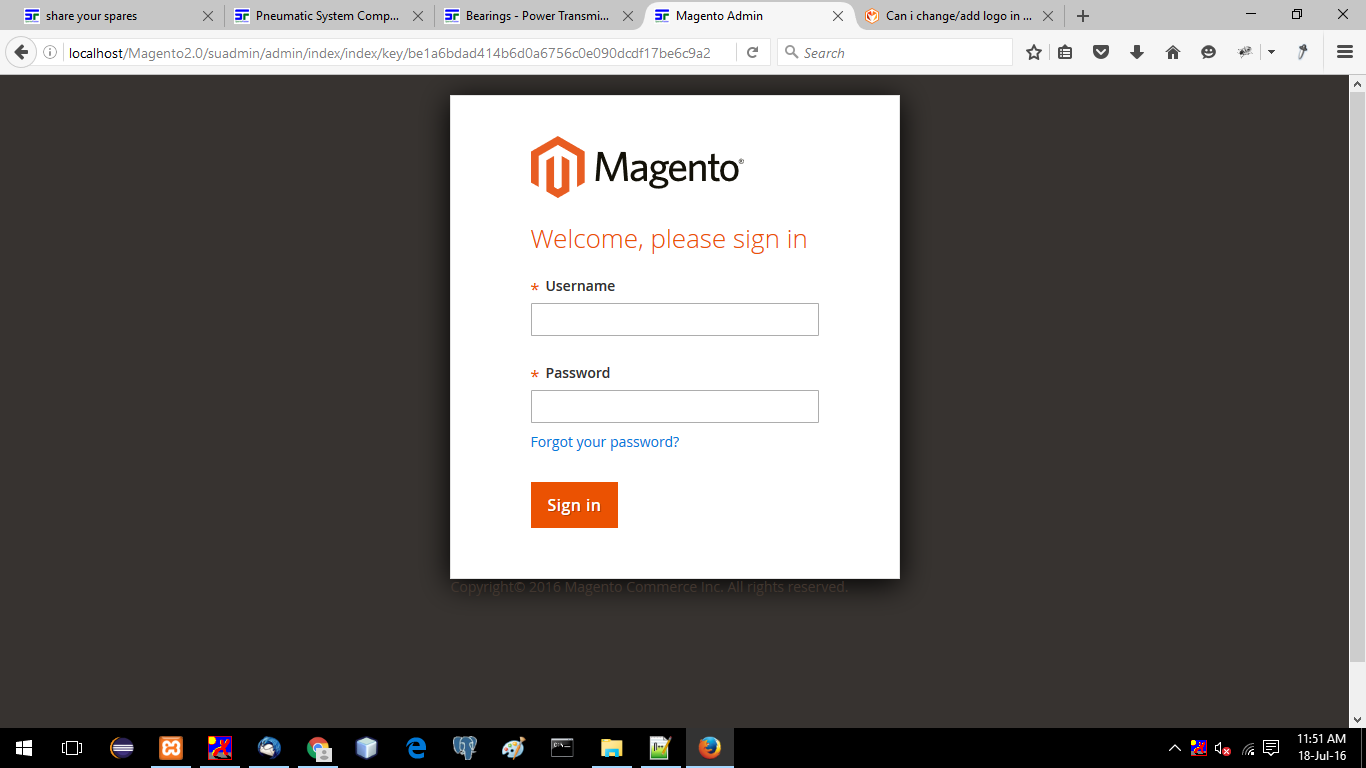Reload the current page

(x=753, y=53)
